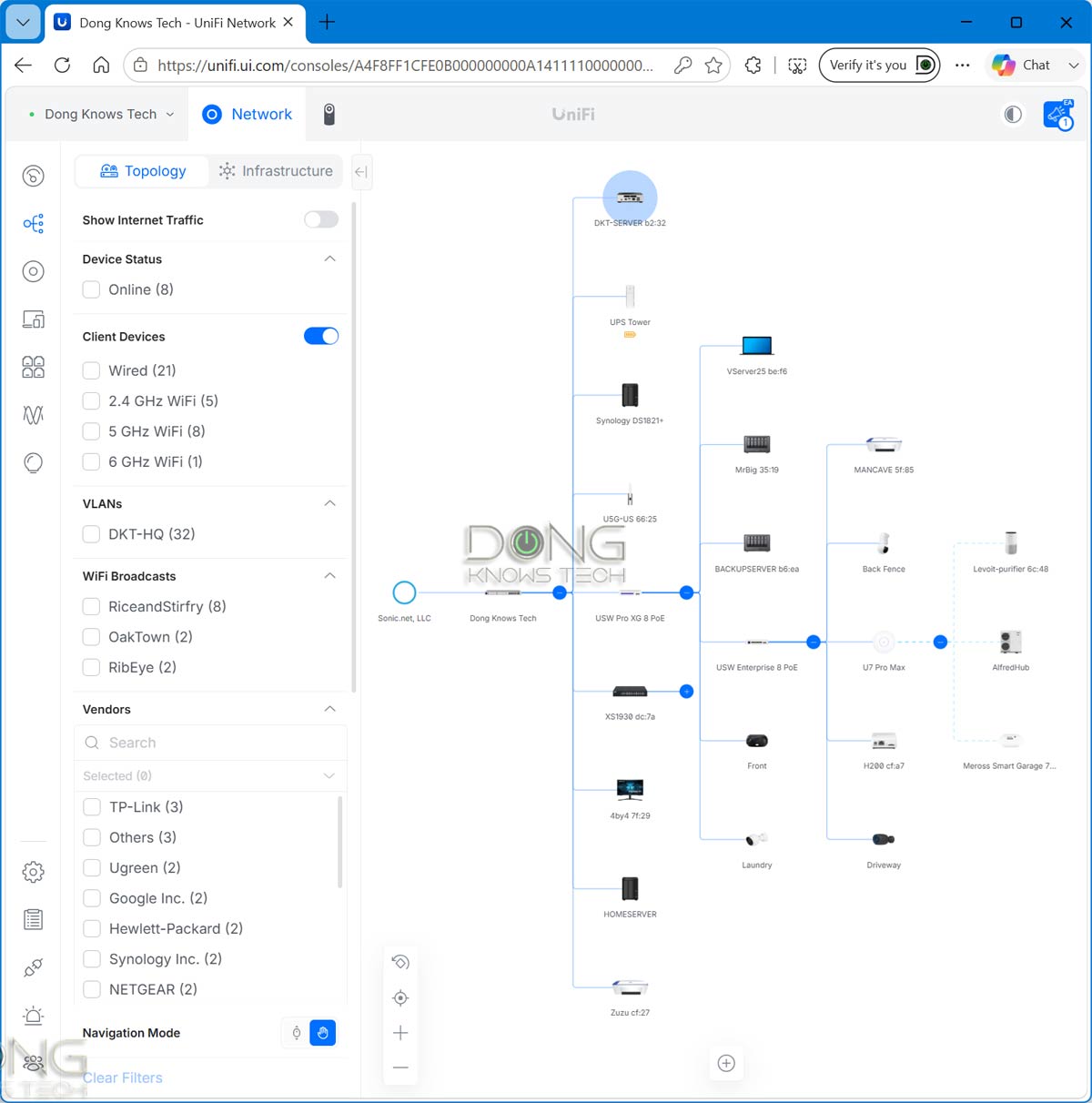Check the NETGEAR (2) vendor filter
The height and width of the screenshot is (1103, 1092).
pyautogui.click(x=92, y=989)
